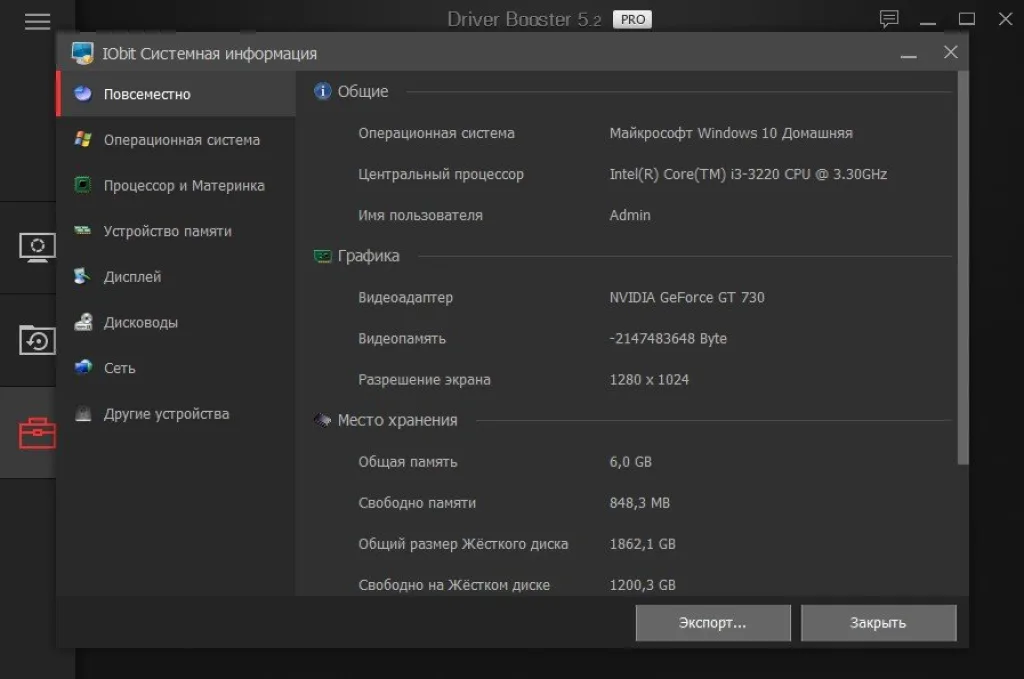1024x679 pixels.
Task: Click the -2147483648 Byte video memory value
Action: click(667, 338)
